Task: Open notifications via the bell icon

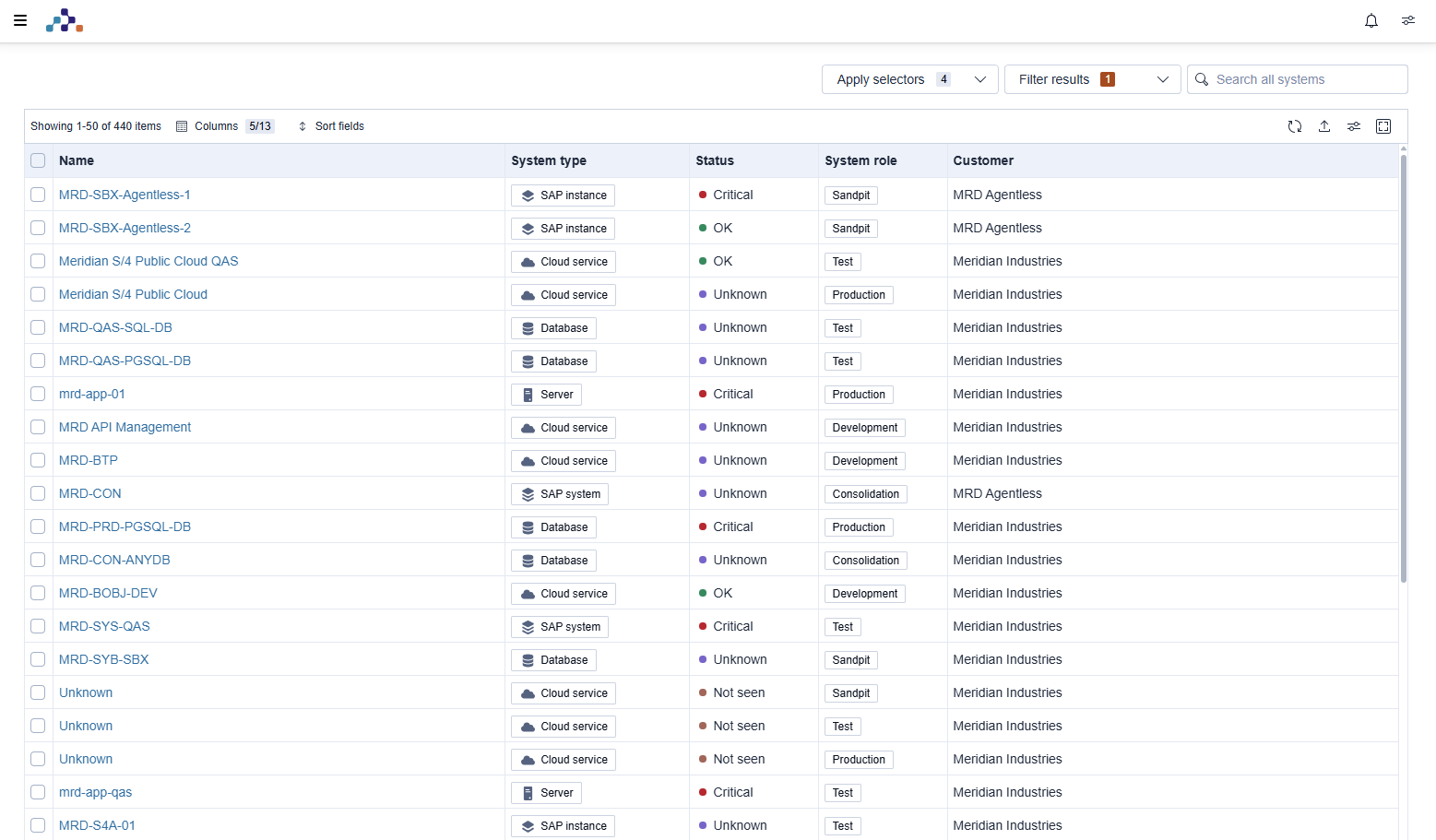Action: point(1371,20)
